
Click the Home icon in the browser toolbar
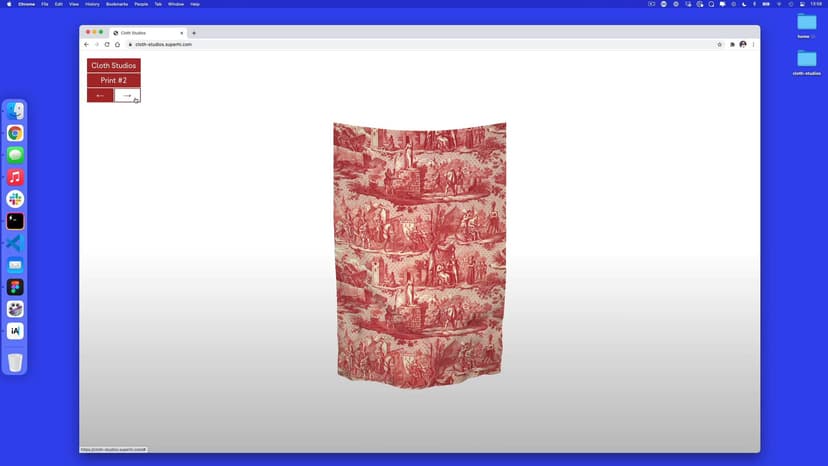click(117, 44)
